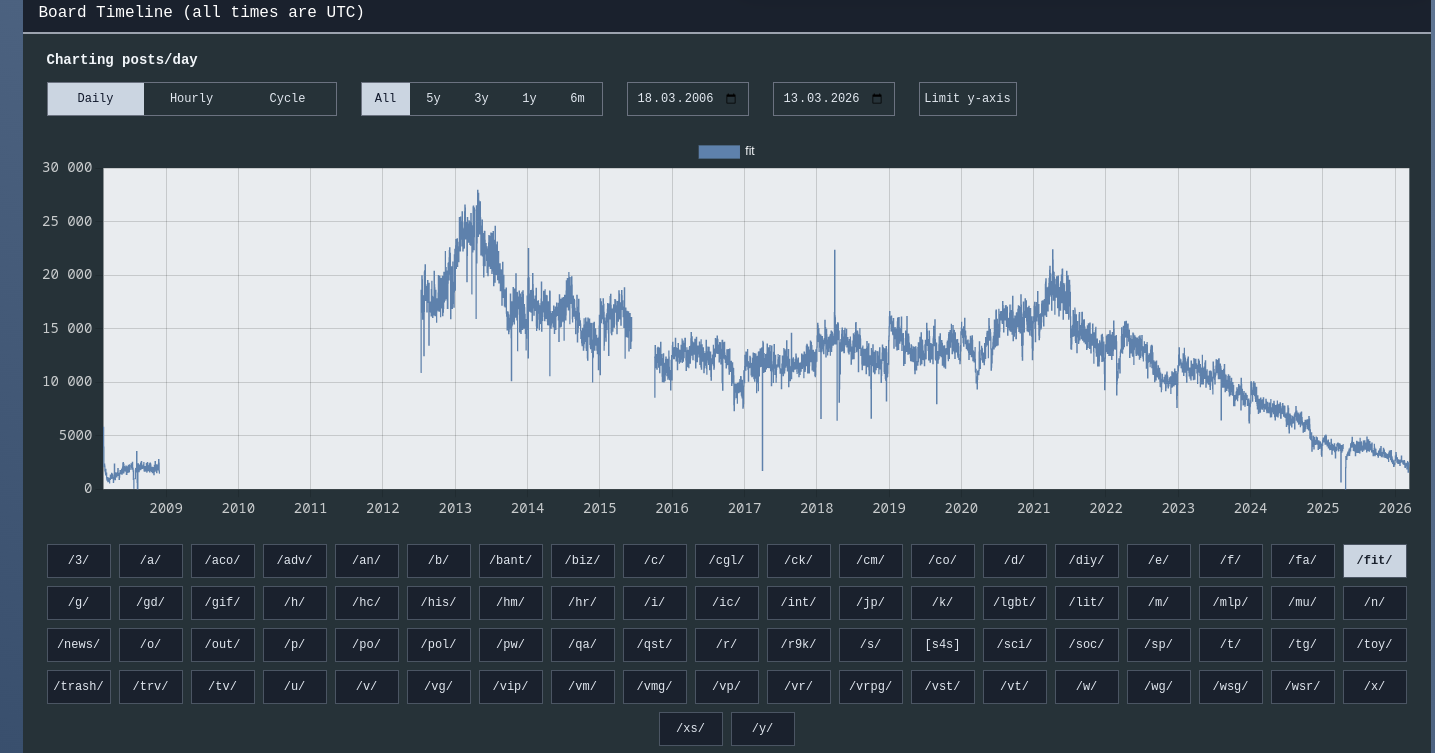Load the /soc/ board chart
The image size is (1435, 753).
(x=1087, y=645)
